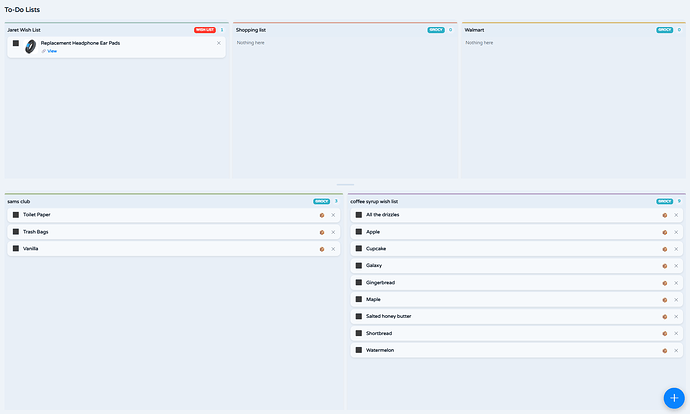Viewport: 690px width, 414px height.
Task: Click the headphone ear pads thumbnail image
Action: pos(30,46)
